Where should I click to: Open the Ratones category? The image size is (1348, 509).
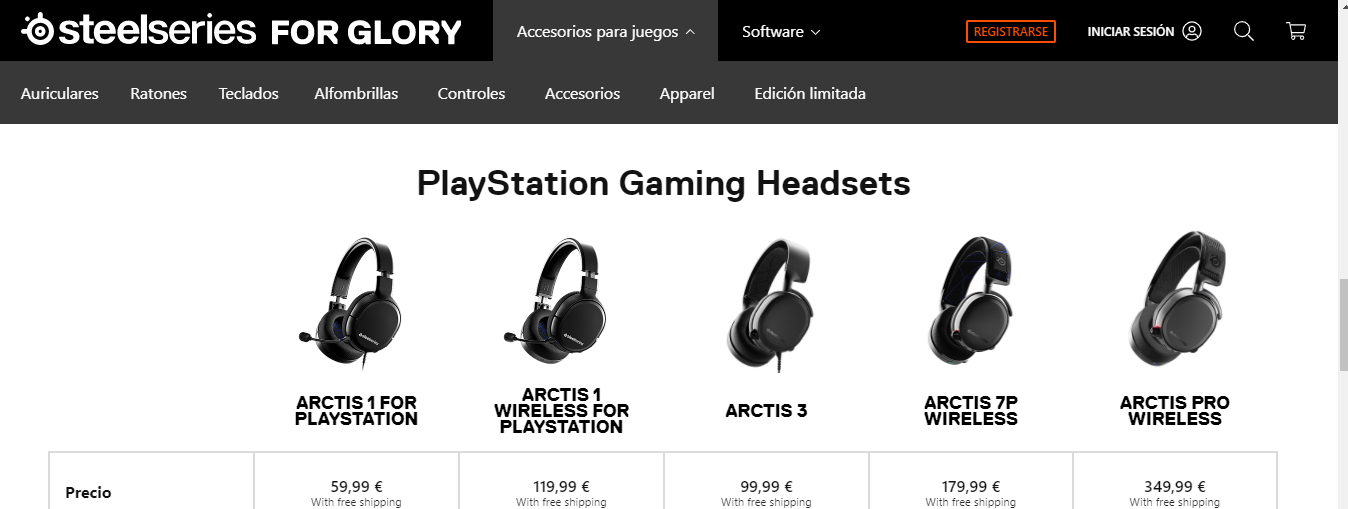click(158, 93)
